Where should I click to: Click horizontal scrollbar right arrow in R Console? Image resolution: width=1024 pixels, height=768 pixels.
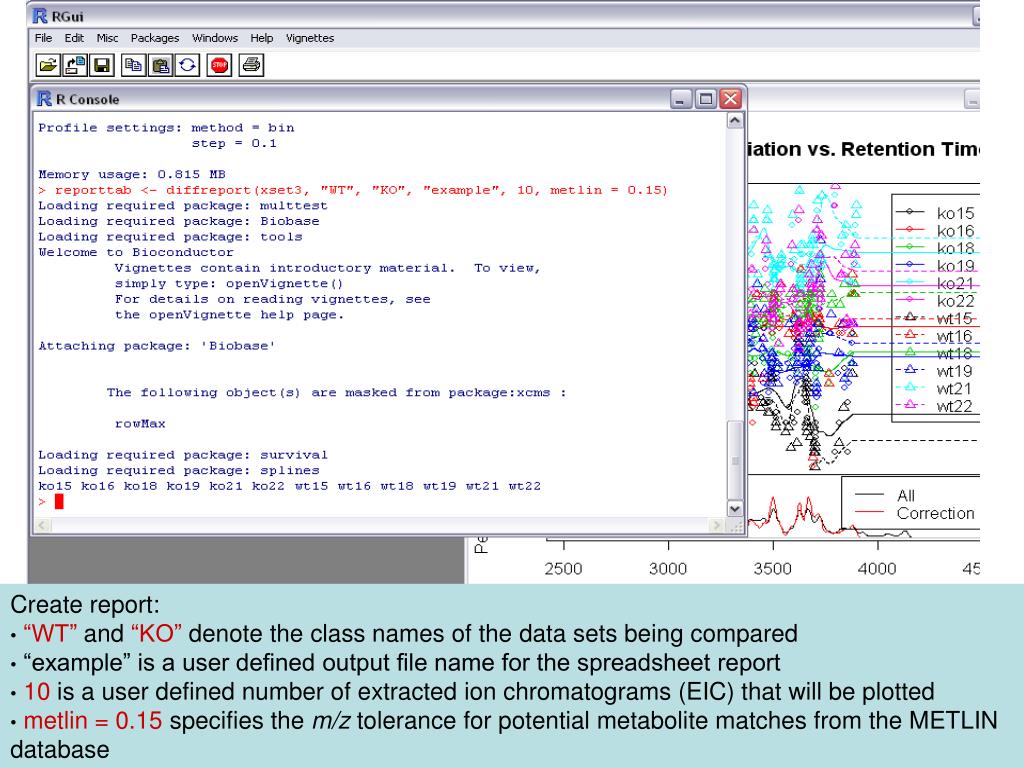[718, 525]
